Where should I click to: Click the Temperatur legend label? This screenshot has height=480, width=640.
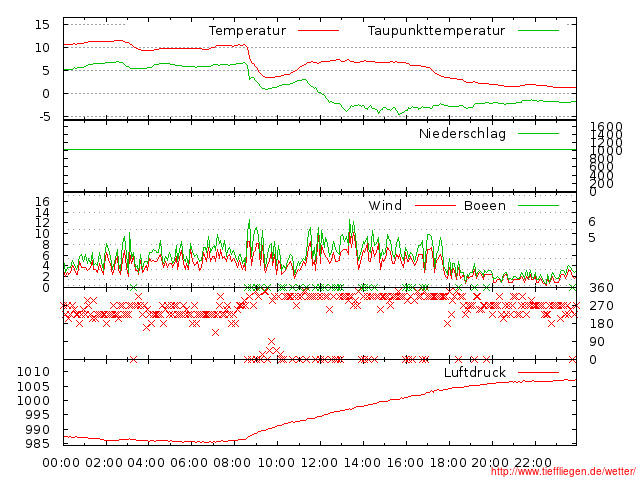247,31
